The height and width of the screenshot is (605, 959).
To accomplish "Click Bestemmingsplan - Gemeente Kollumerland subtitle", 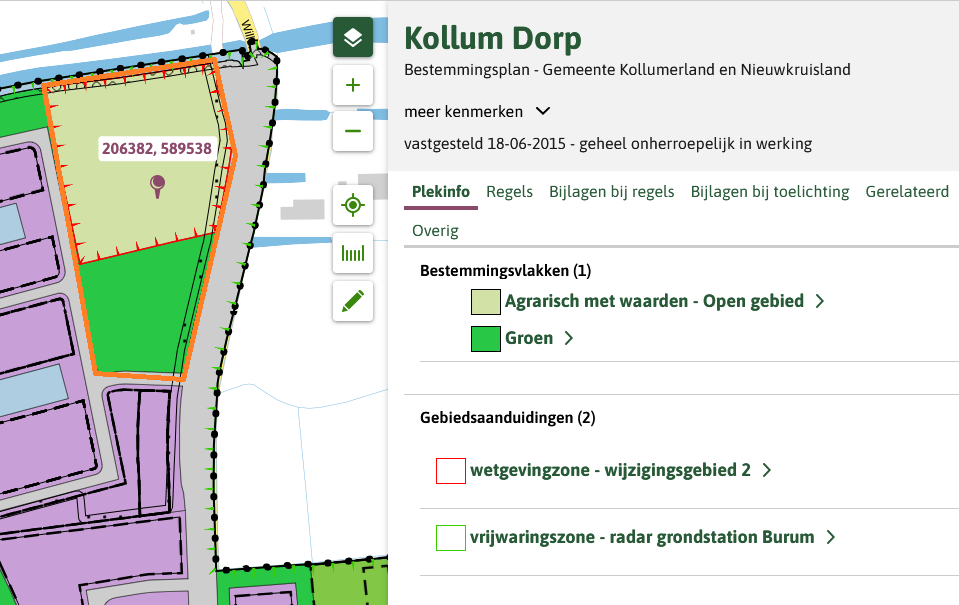I will coord(628,70).
